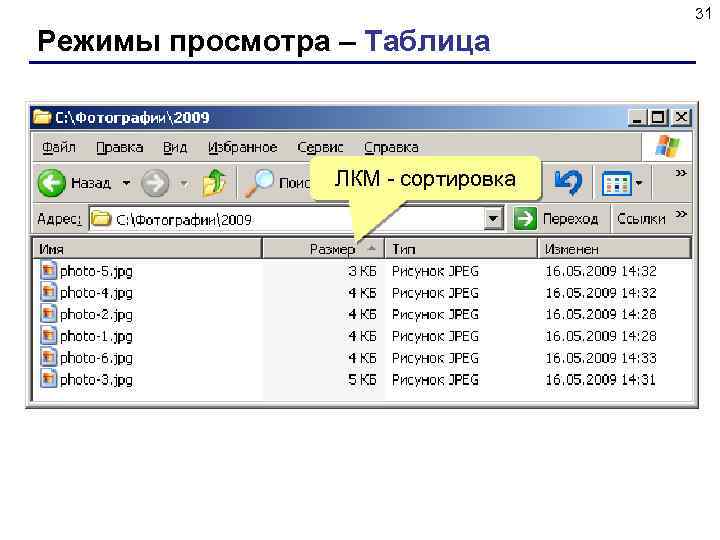The height and width of the screenshot is (540, 720).
Task: Sort by the Имя column header
Action: [x=147, y=249]
